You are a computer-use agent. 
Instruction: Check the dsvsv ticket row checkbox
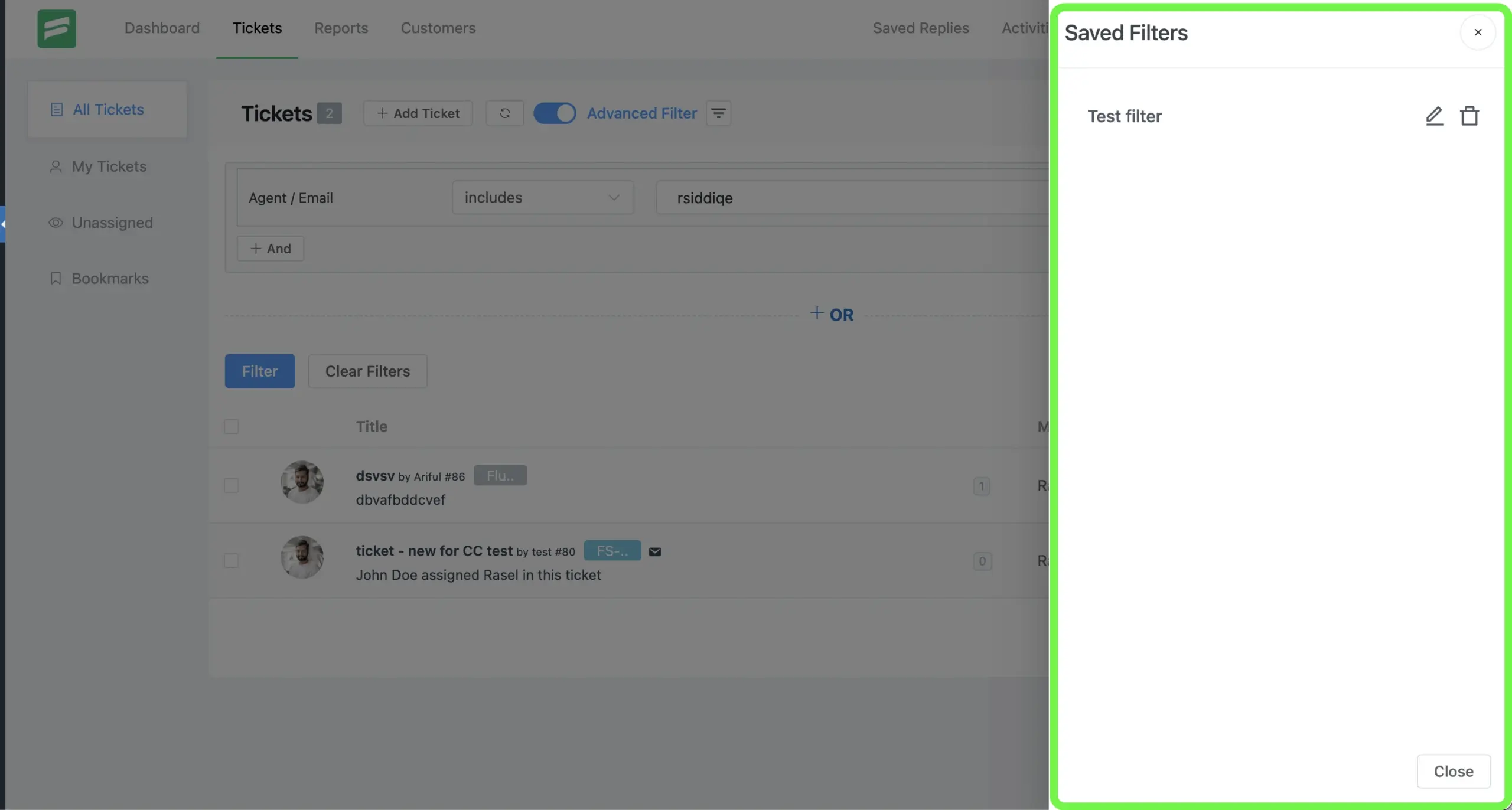(x=231, y=485)
